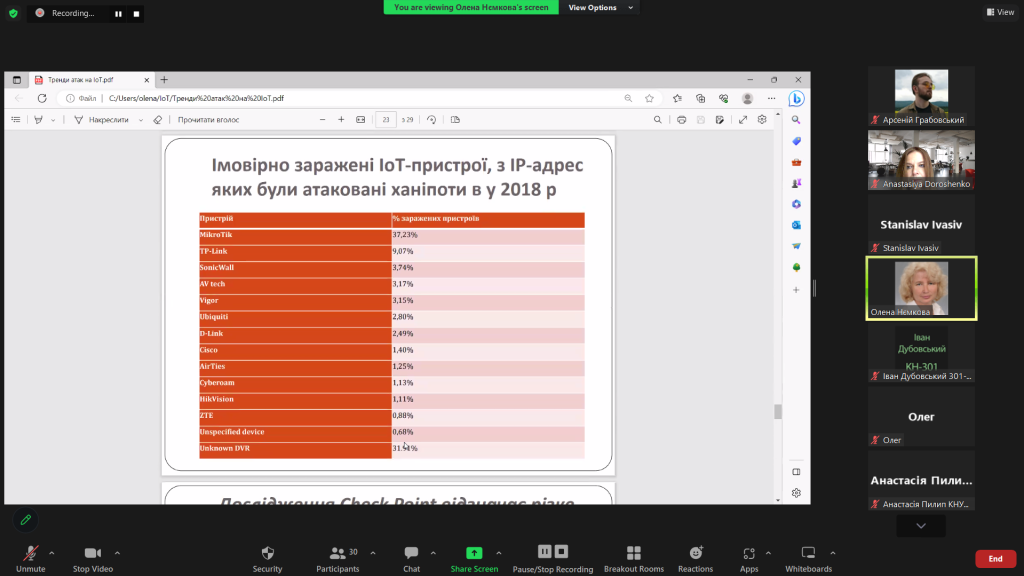The height and width of the screenshot is (576, 1024).
Task: Select the PDF eraser tool
Action: 157,120
